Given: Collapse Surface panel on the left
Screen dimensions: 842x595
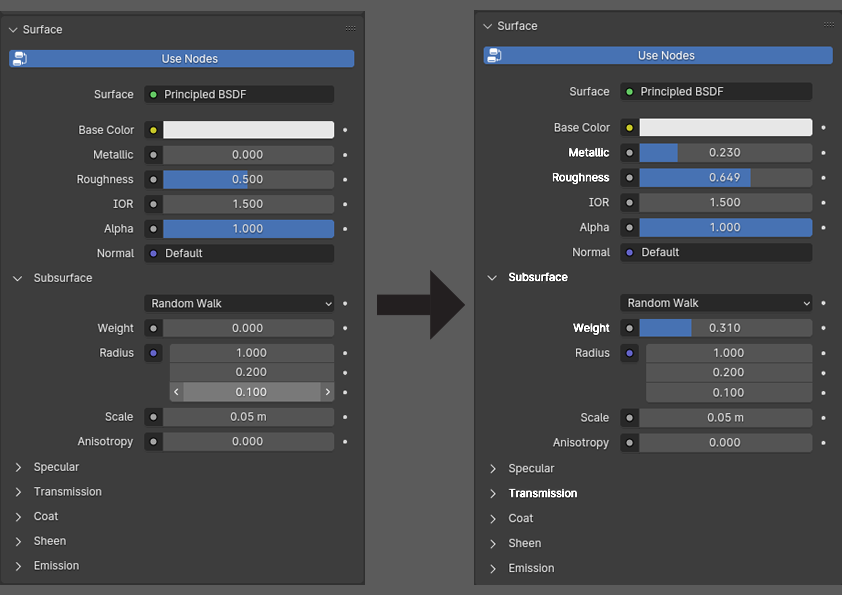Looking at the screenshot, I should tap(13, 30).
